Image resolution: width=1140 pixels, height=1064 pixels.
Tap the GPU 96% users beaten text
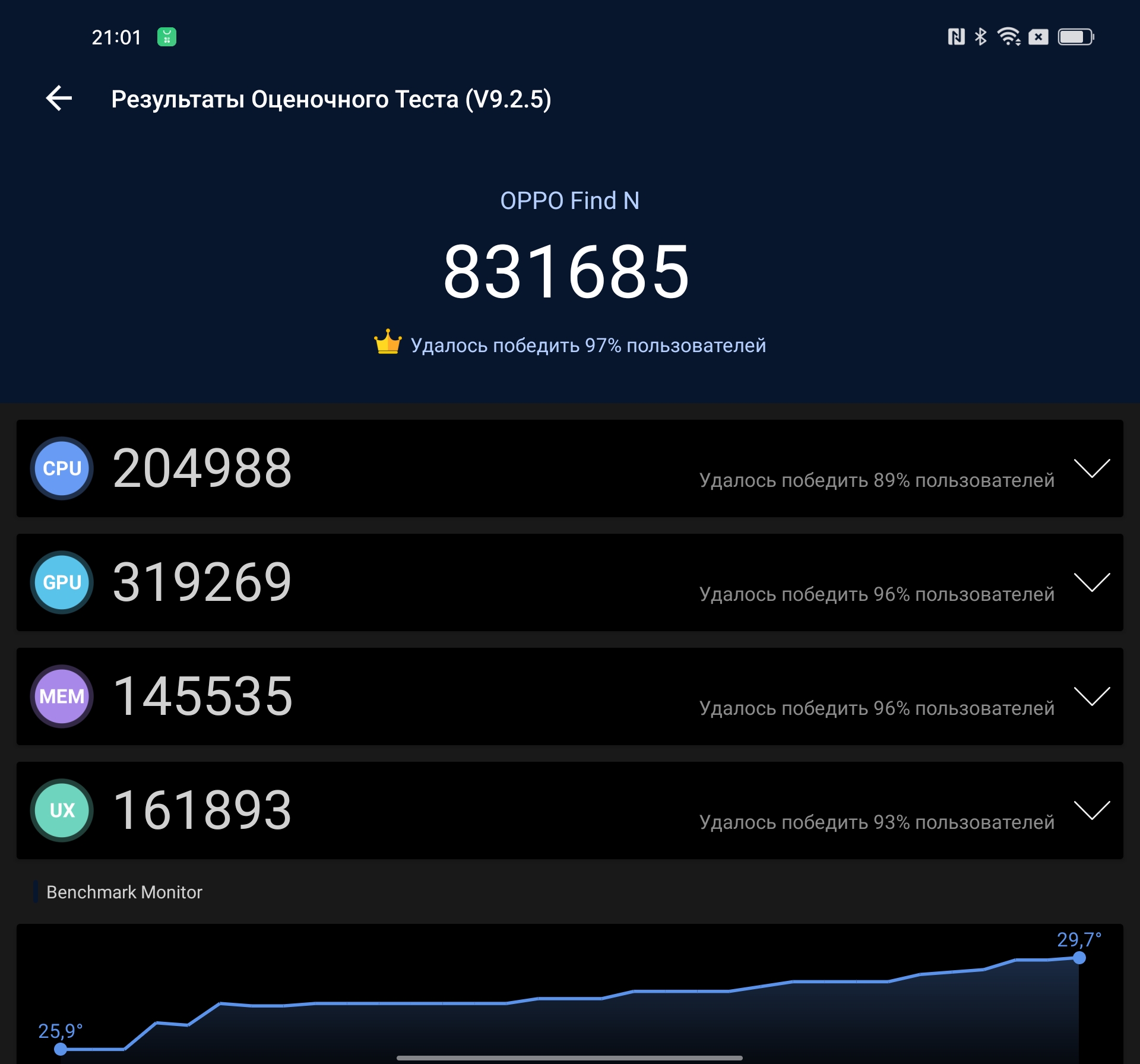click(876, 594)
